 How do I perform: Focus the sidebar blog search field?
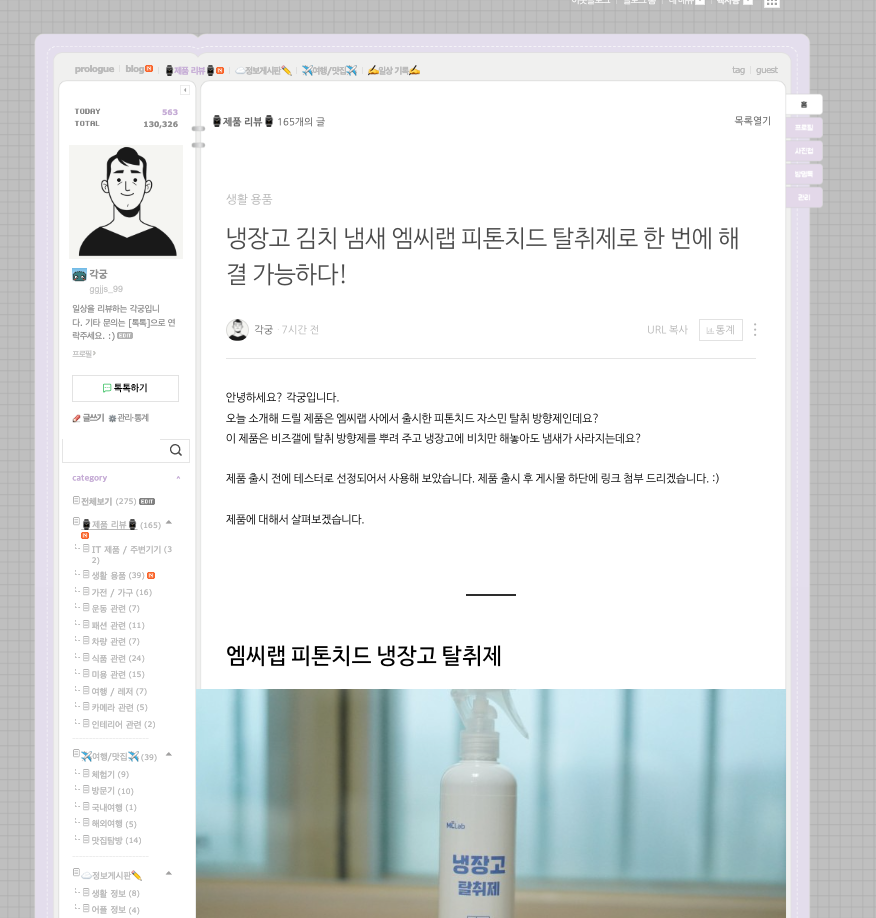(x=115, y=450)
